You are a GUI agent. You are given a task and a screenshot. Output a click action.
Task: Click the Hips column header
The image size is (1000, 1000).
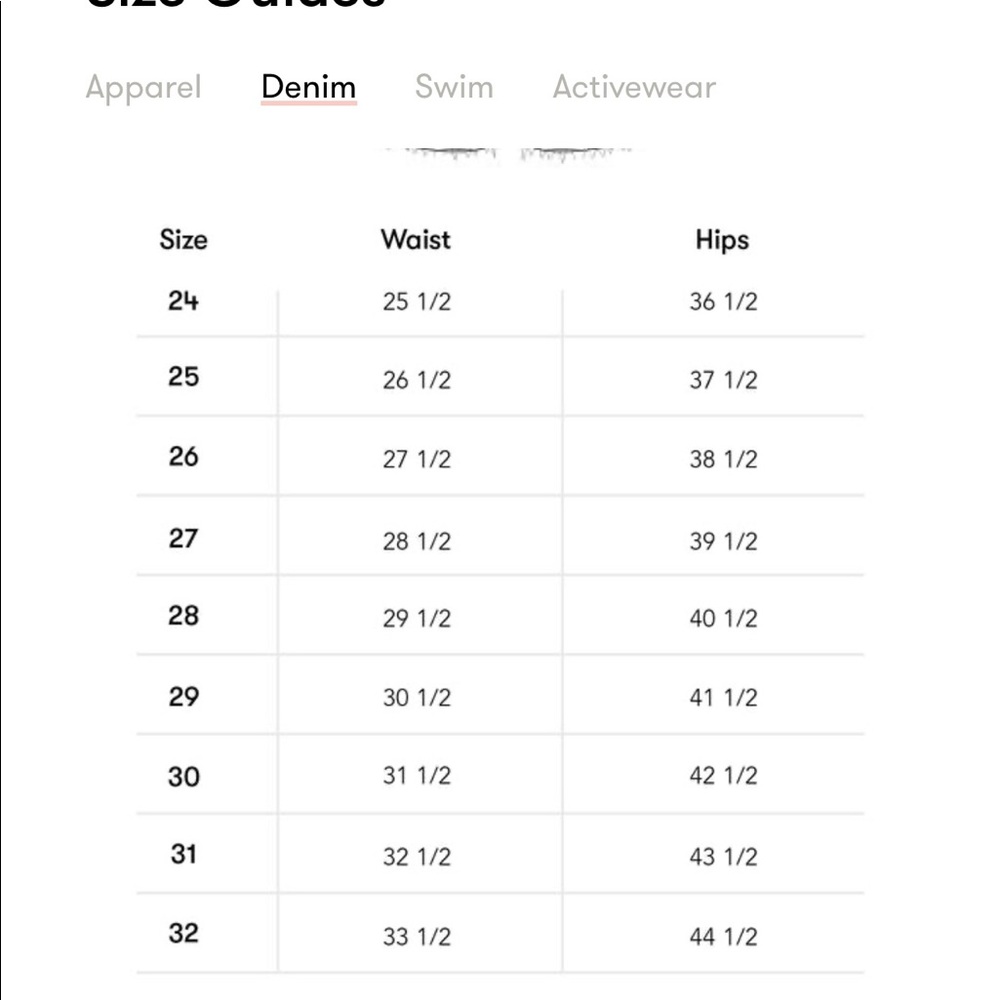[x=722, y=240]
